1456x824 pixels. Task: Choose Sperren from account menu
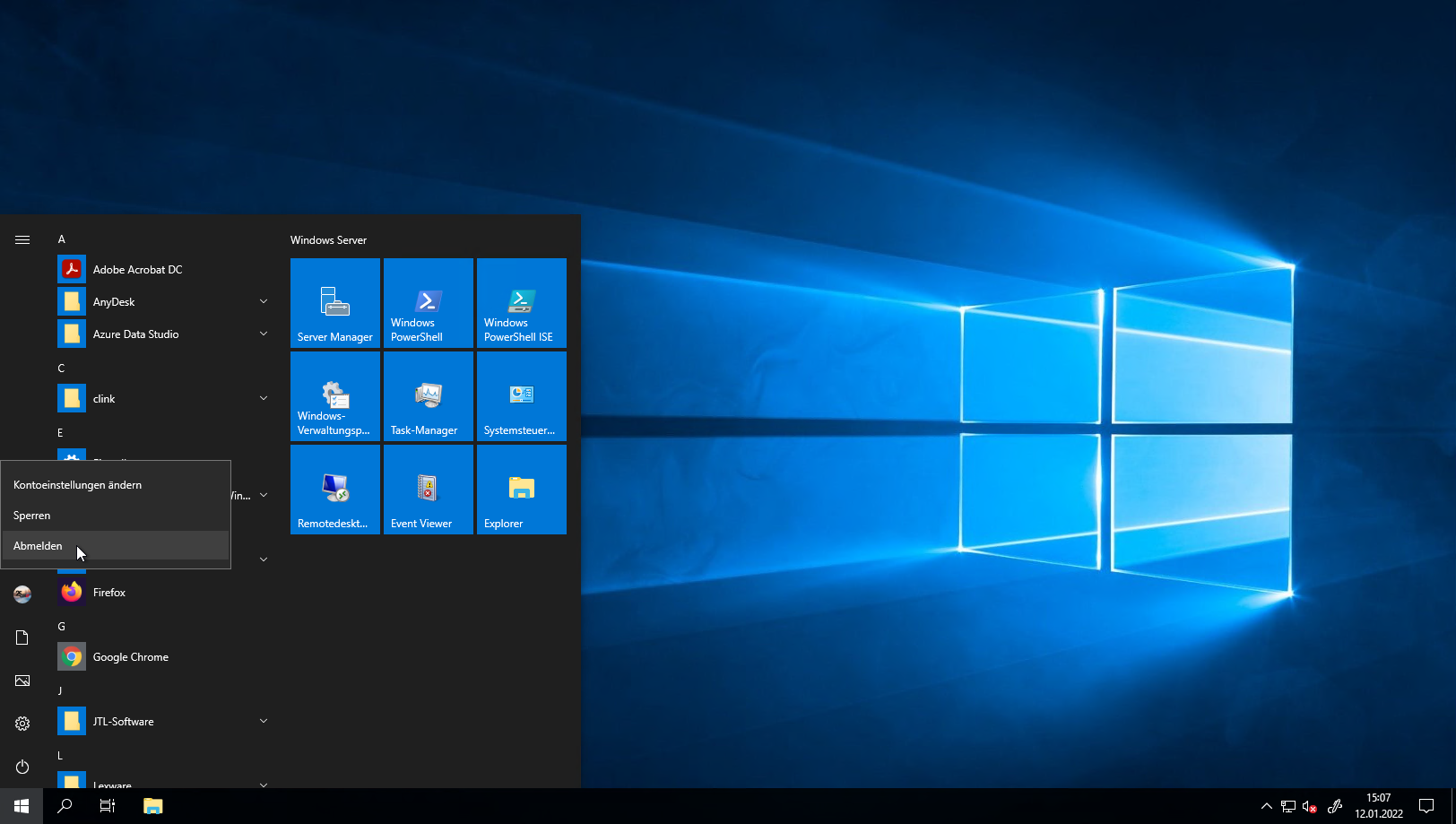116,516
